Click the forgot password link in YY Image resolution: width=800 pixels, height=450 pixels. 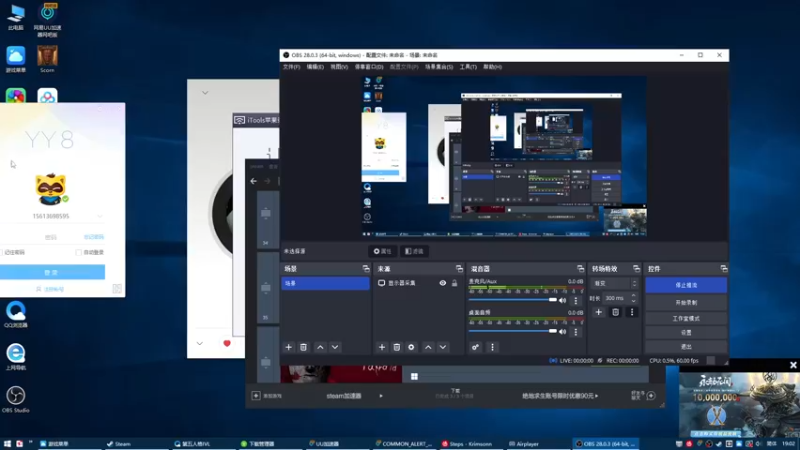point(93,237)
